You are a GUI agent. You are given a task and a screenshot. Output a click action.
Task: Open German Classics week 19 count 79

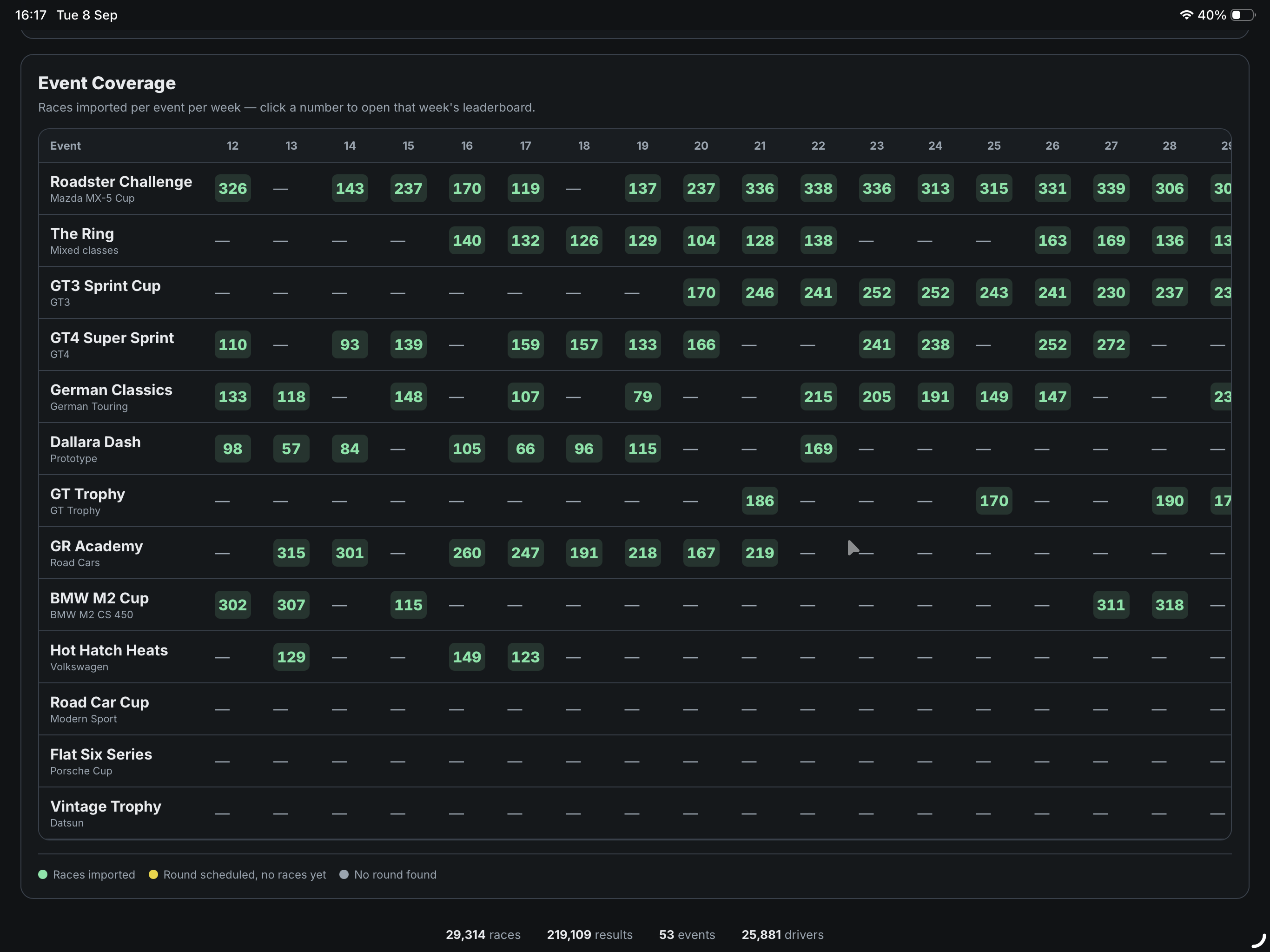point(642,397)
